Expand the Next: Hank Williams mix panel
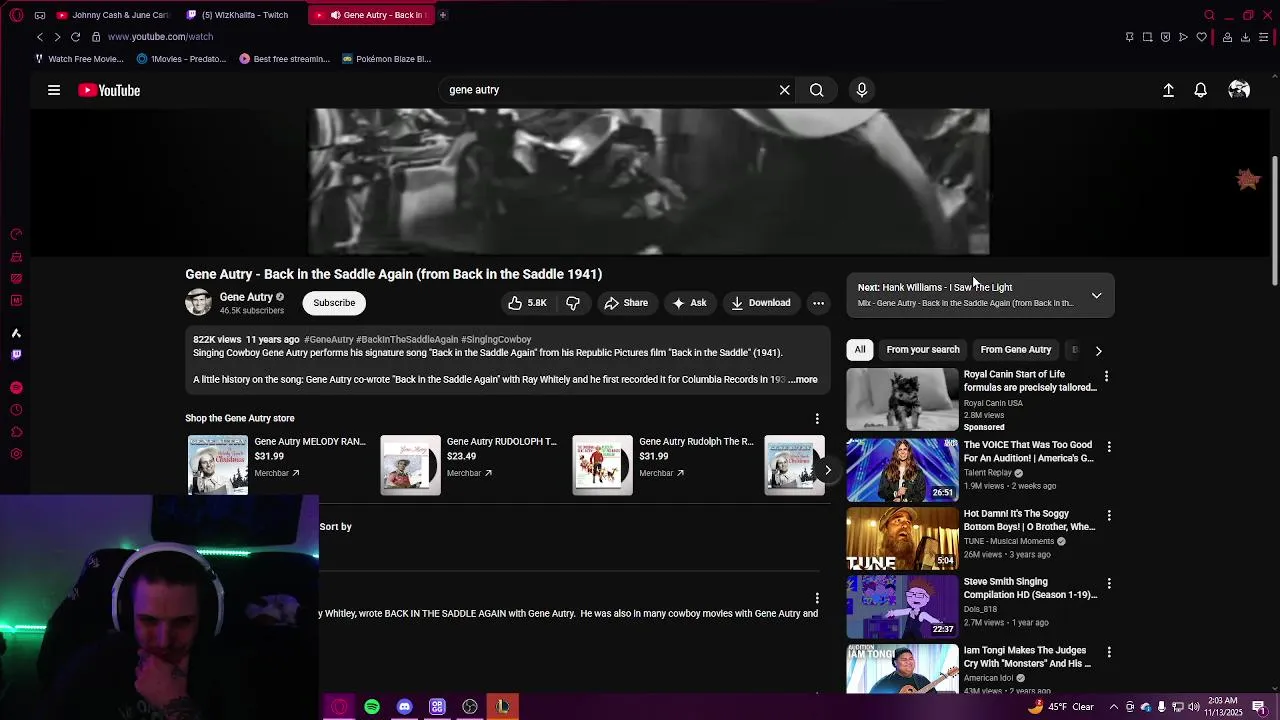 coord(1097,296)
